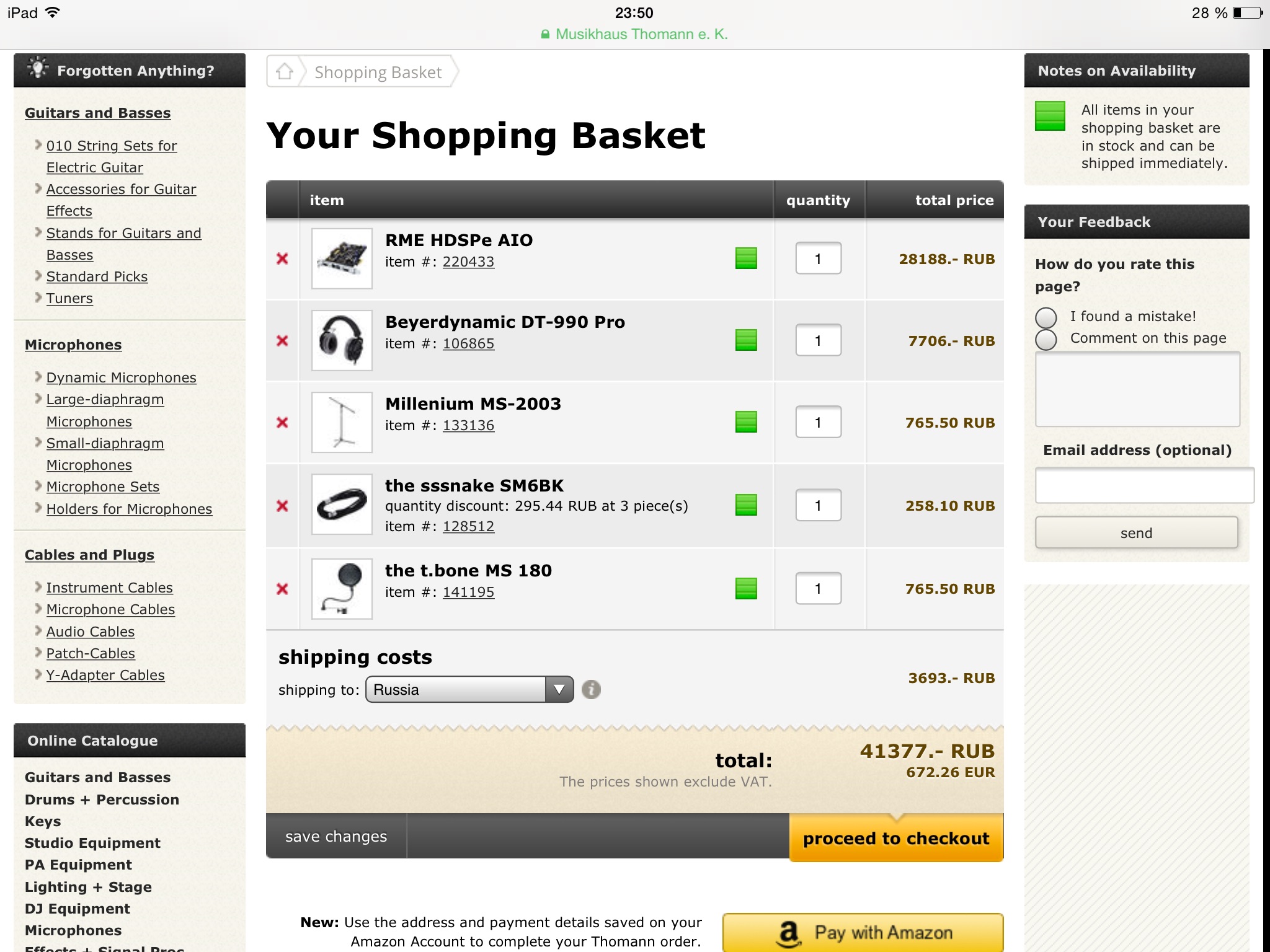This screenshot has height=952, width=1270.
Task: Open Drums + Percussion catalogue entry
Action: pyautogui.click(x=102, y=800)
